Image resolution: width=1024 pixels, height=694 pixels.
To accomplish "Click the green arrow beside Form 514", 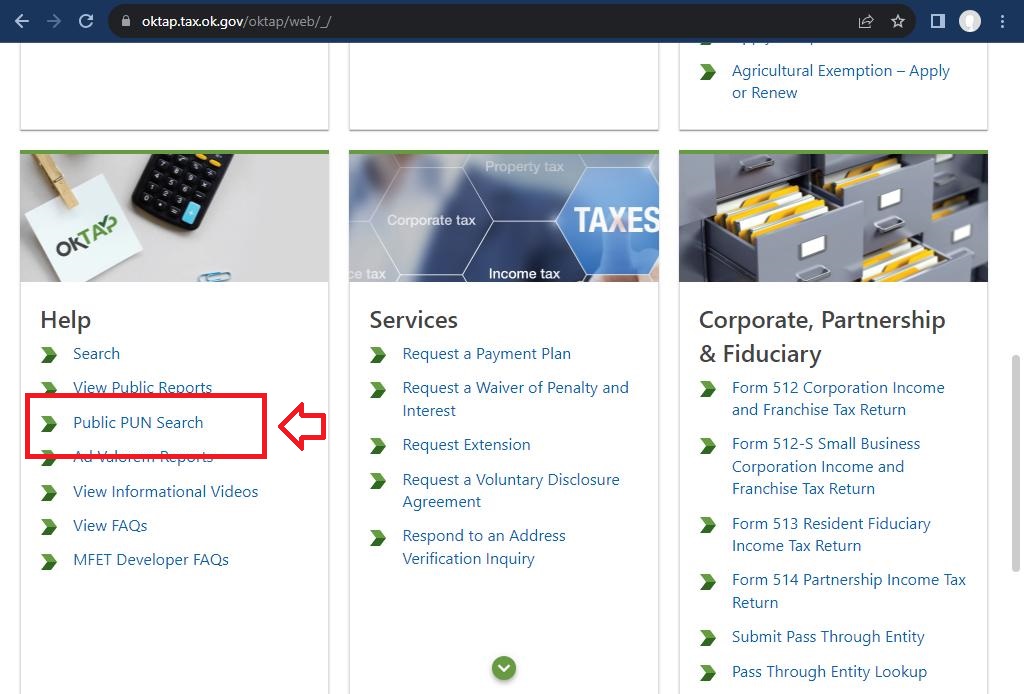I will [x=708, y=581].
